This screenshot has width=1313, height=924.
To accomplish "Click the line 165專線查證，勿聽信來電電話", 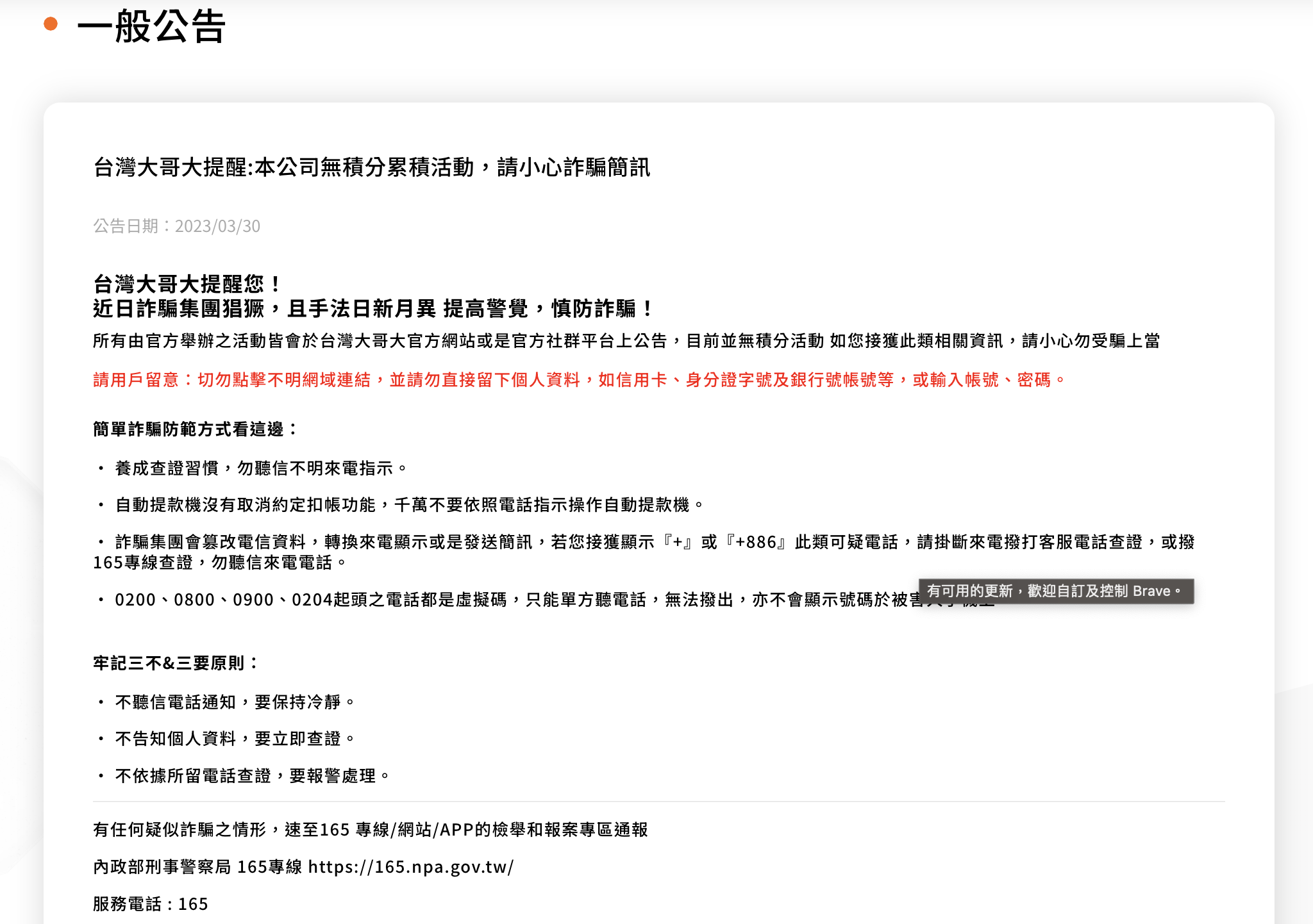I will point(219,563).
